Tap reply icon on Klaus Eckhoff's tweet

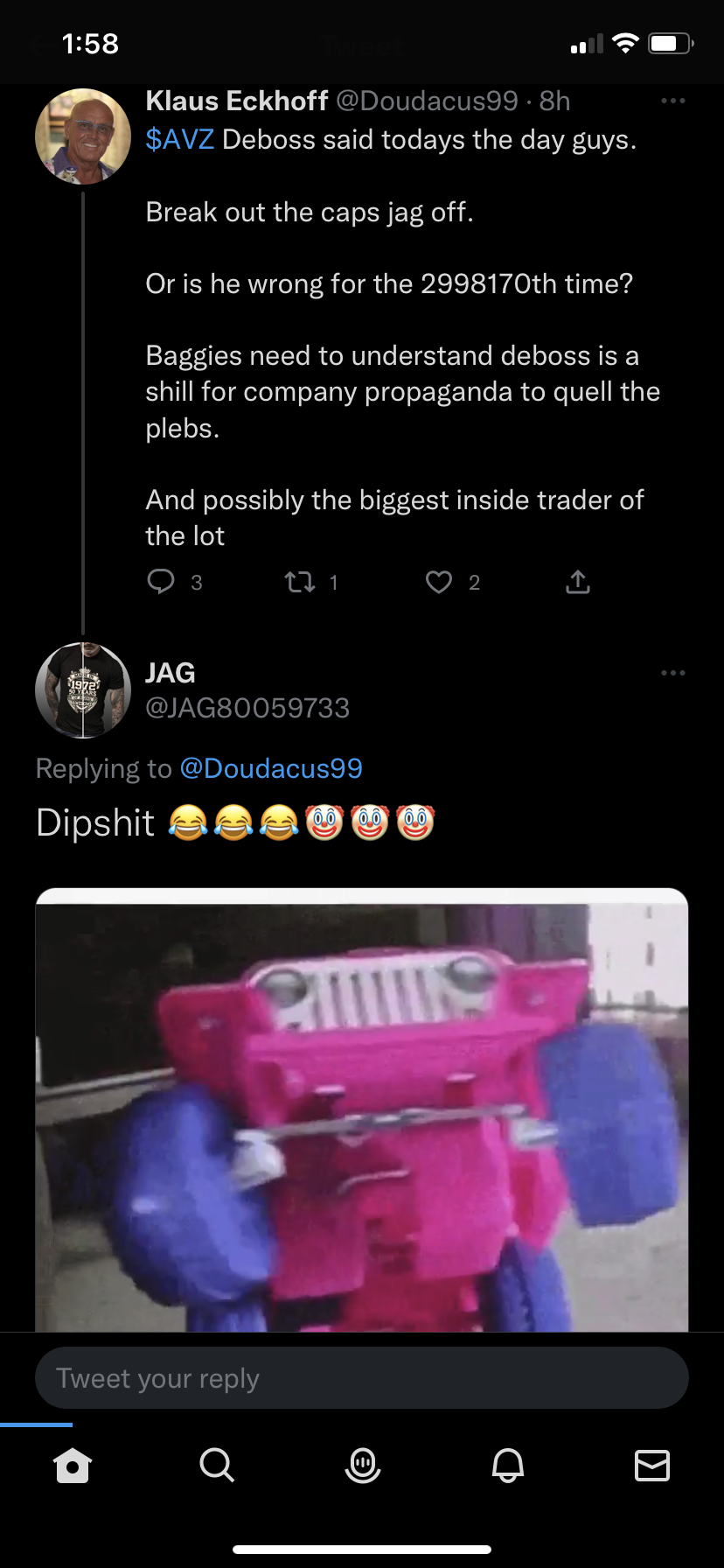161,582
